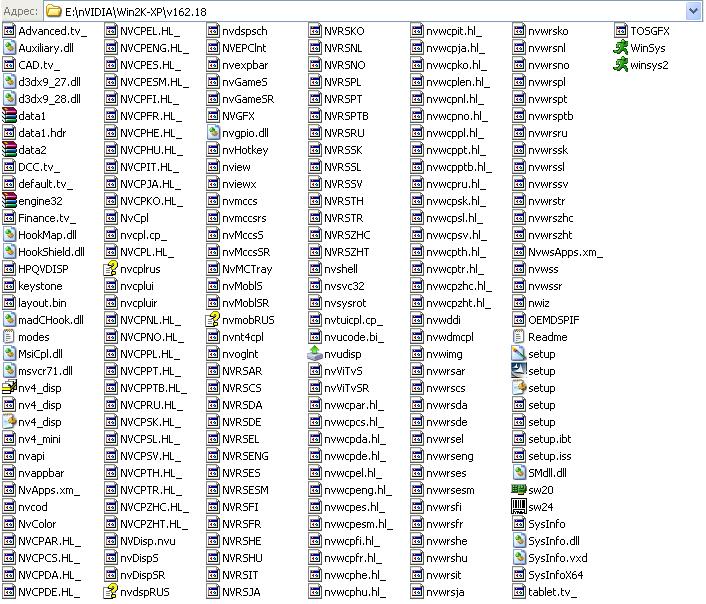Click the WinSys green runner icon
The width and height of the screenshot is (706, 604).
pos(621,48)
